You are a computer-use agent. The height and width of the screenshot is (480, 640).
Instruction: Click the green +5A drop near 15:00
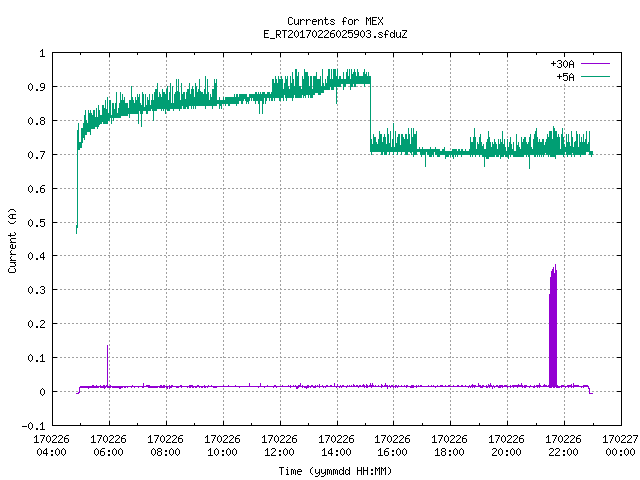[x=371, y=116]
